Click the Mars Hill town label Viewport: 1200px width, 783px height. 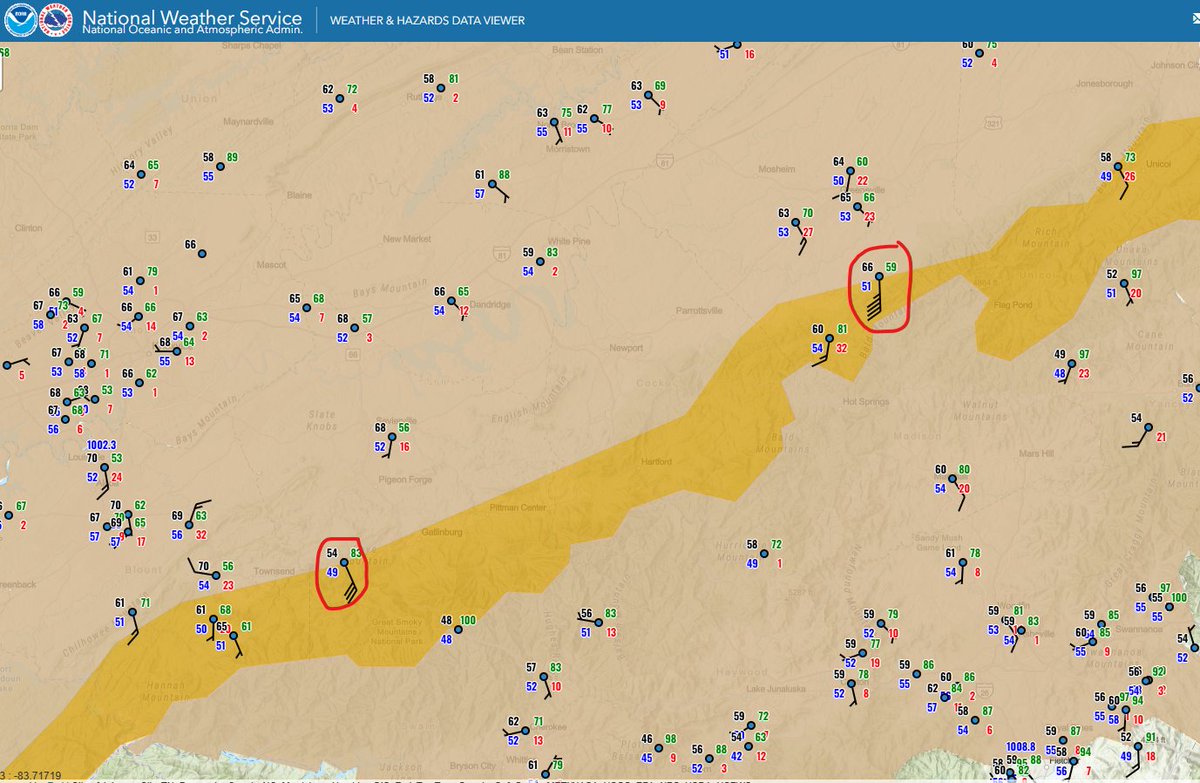coord(1036,453)
